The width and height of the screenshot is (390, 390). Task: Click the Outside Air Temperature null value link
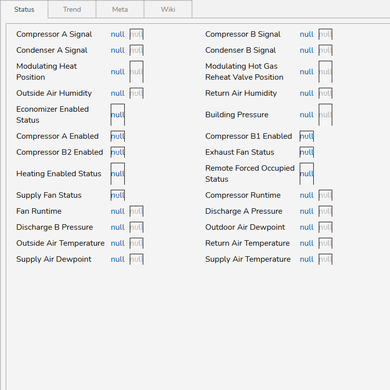pyautogui.click(x=118, y=243)
